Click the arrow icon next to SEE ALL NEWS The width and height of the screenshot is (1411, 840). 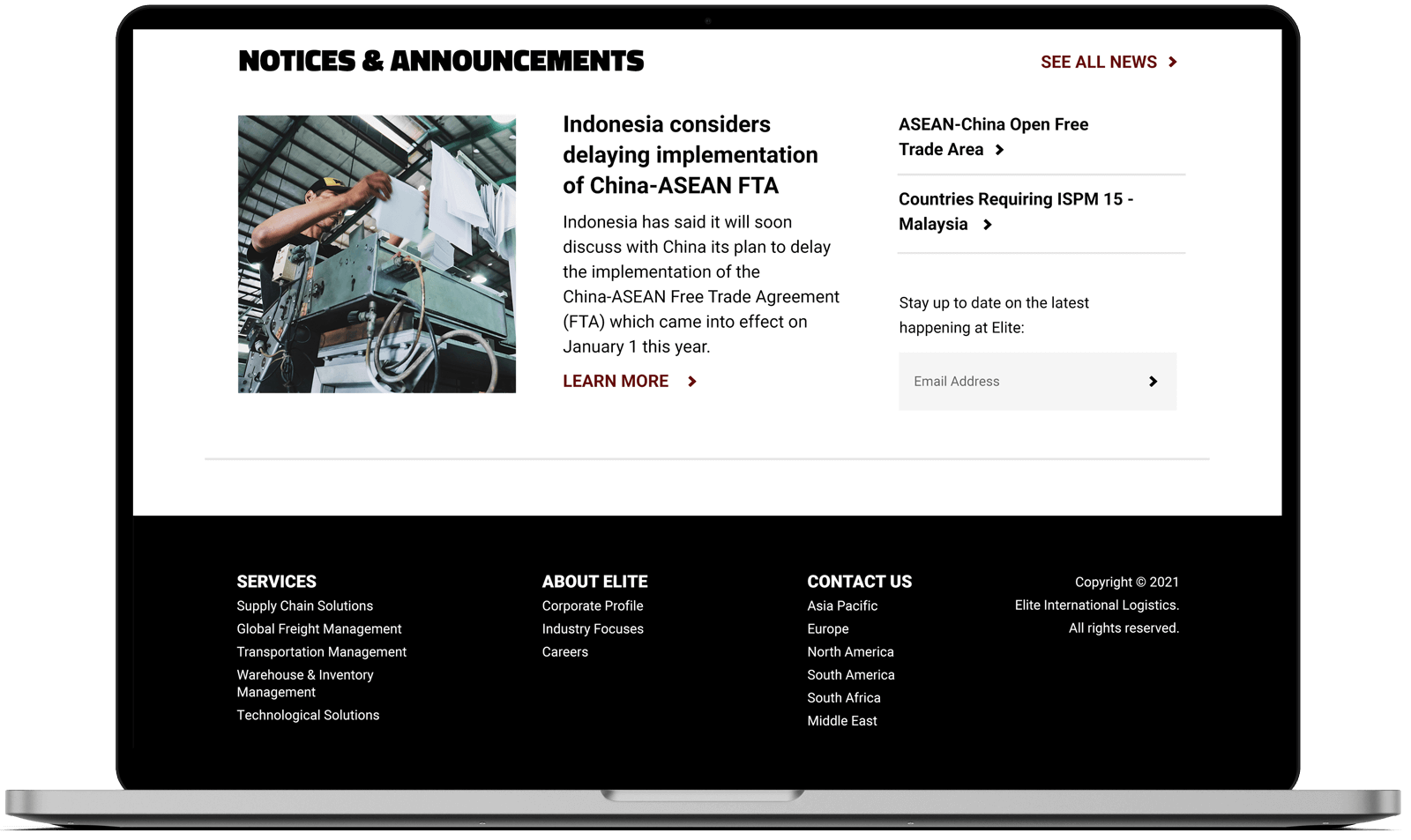(1173, 62)
